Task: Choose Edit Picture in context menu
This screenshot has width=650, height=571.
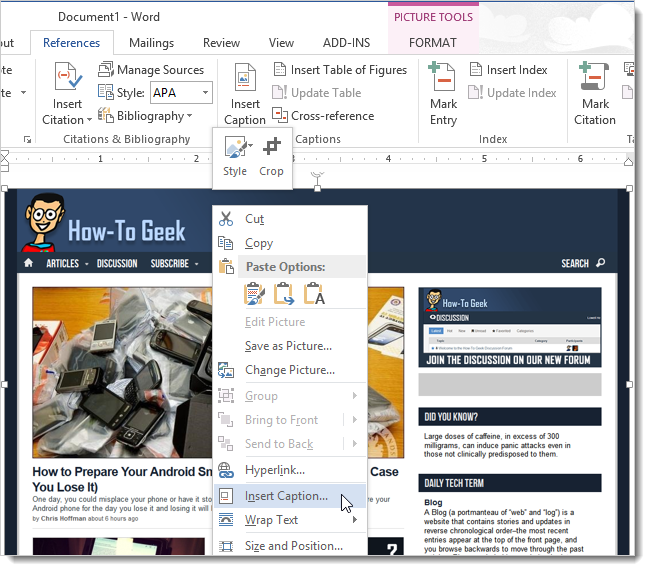Action: (290, 322)
